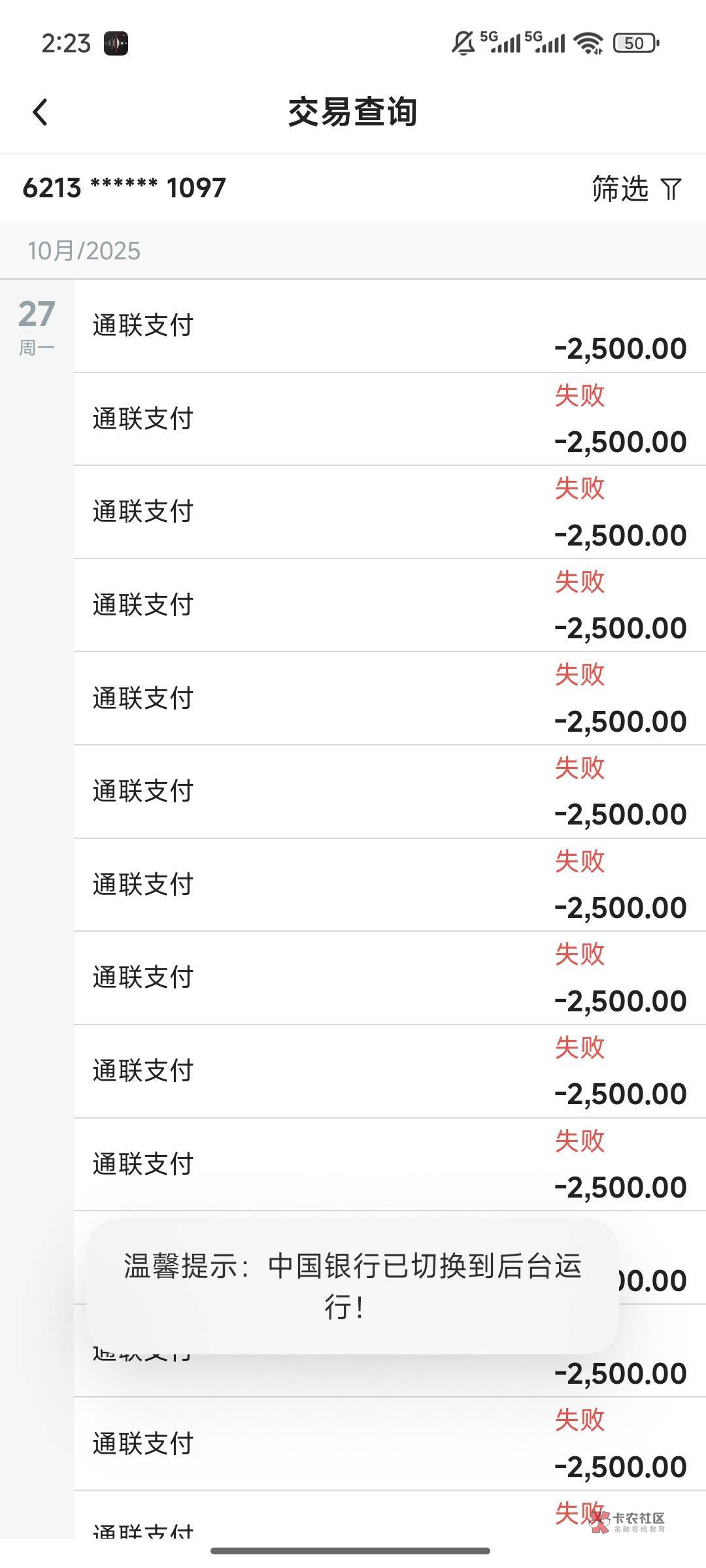The height and width of the screenshot is (1568, 706).
Task: Tap the 卡农社区 watermark logo
Action: [x=628, y=1522]
